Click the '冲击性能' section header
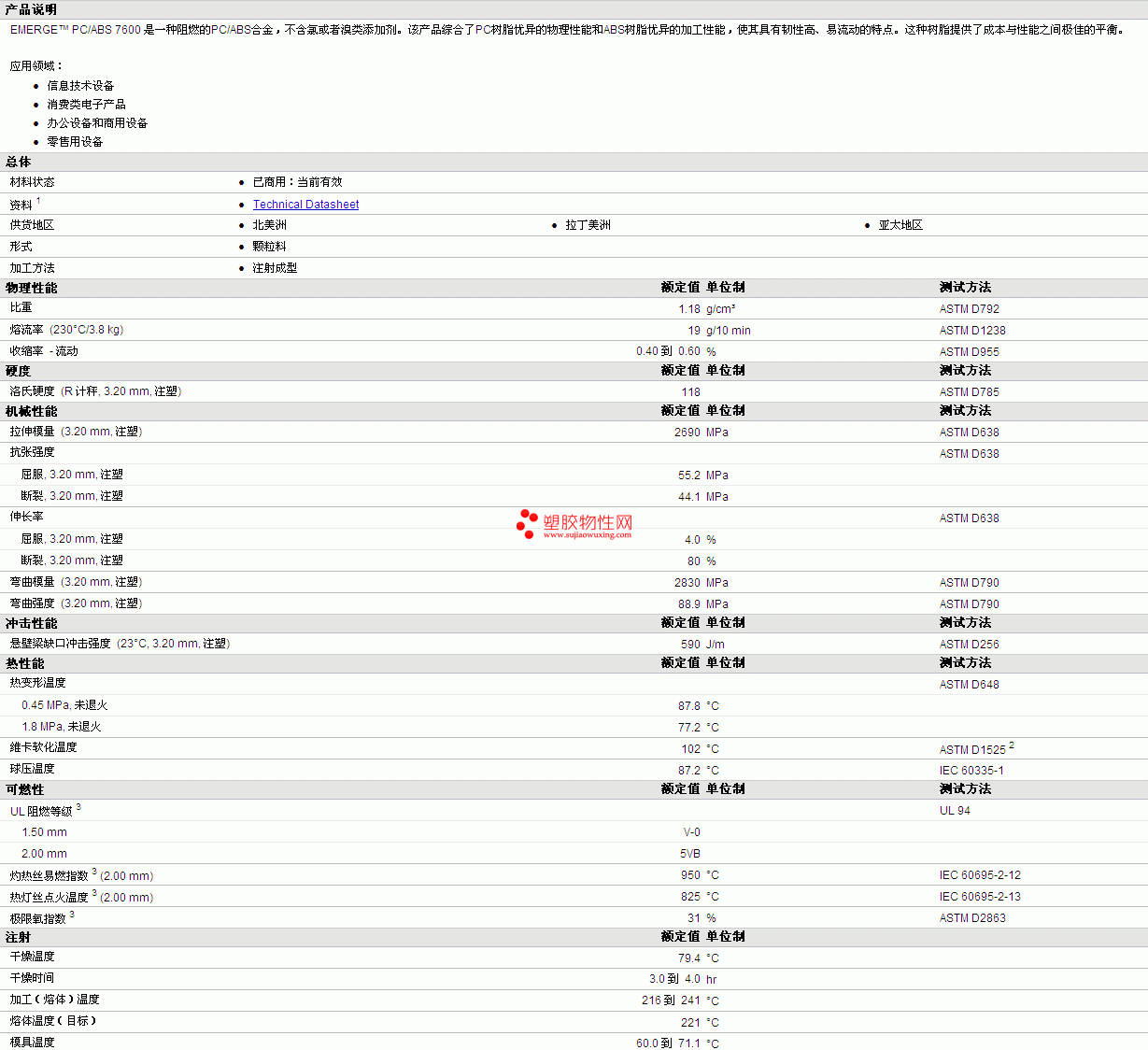This screenshot has width=1148, height=1050. pos(31,623)
